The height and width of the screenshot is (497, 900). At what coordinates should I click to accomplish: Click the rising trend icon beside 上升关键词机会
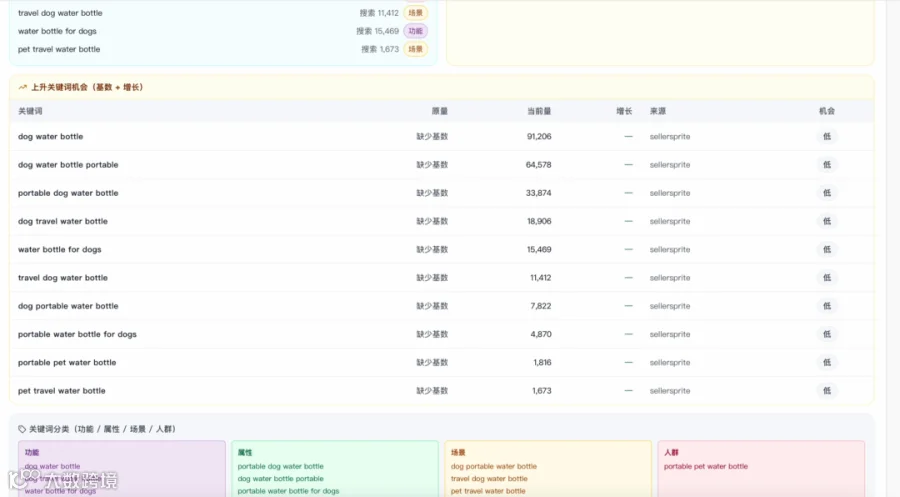(22, 87)
